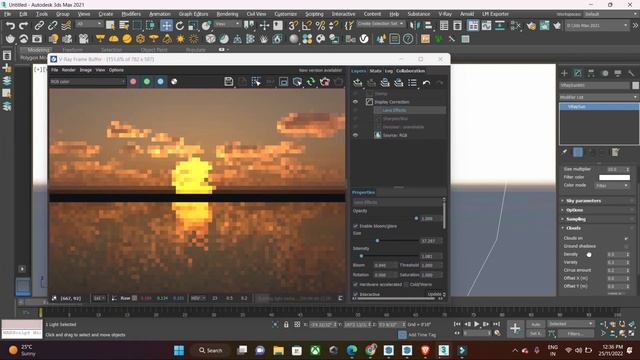Play the animation
This screenshot has width=640, height=360.
476,324
